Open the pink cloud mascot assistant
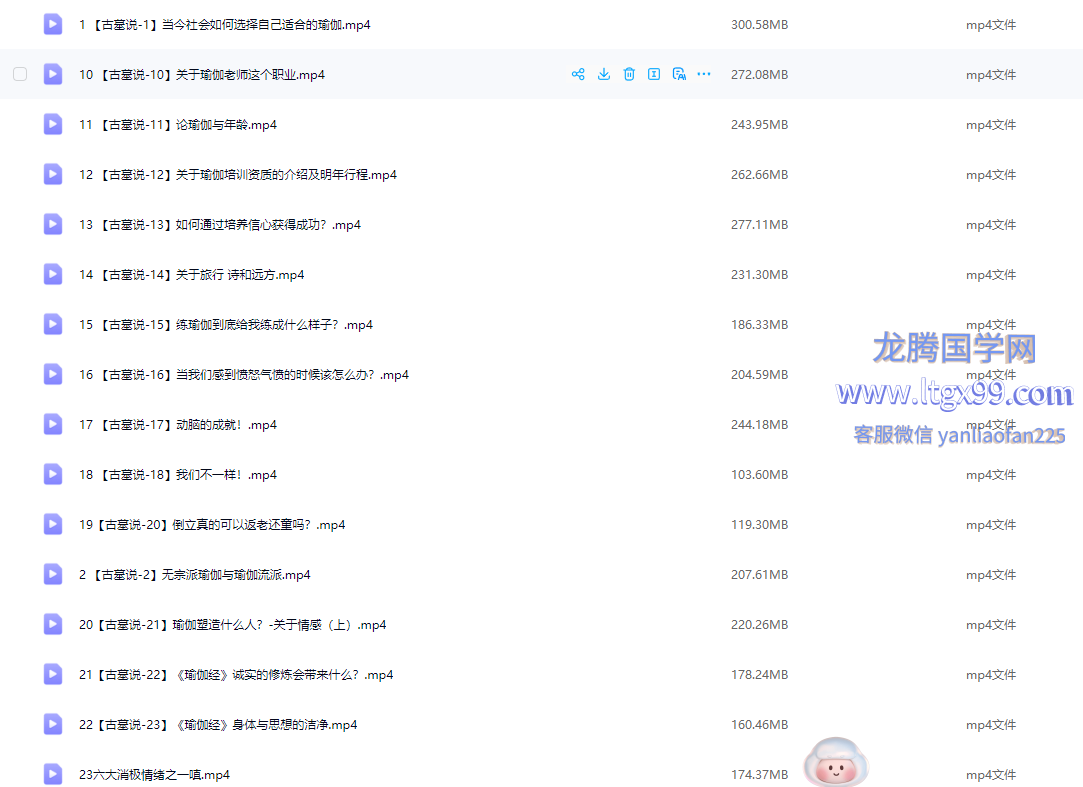The image size is (1083, 787). [x=836, y=765]
